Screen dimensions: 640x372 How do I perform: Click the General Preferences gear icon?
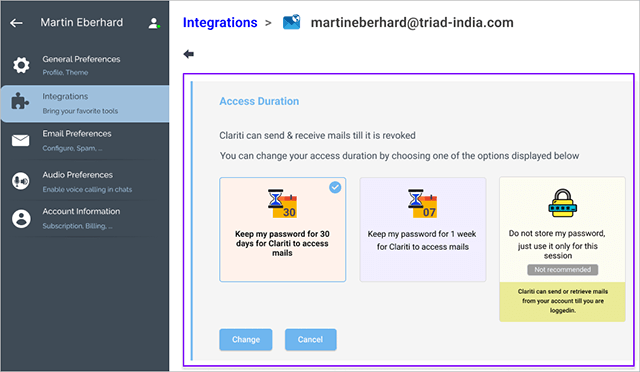pos(21,65)
